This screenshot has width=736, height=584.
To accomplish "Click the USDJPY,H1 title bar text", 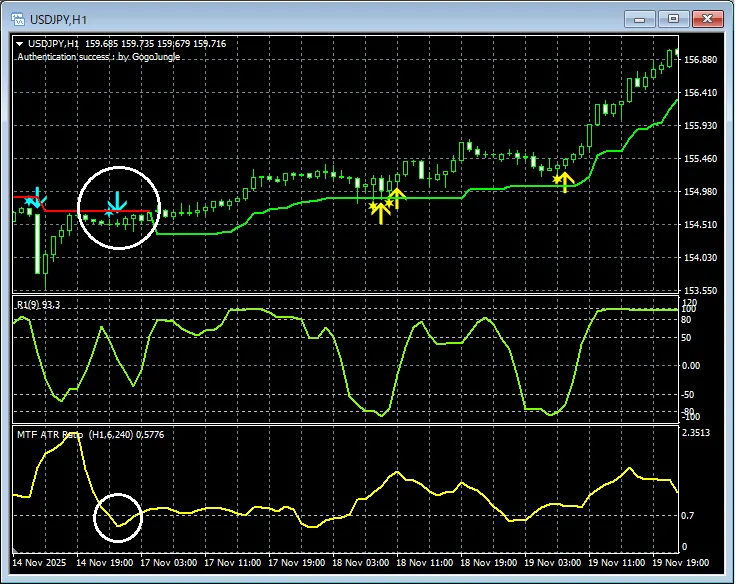I will pos(58,20).
